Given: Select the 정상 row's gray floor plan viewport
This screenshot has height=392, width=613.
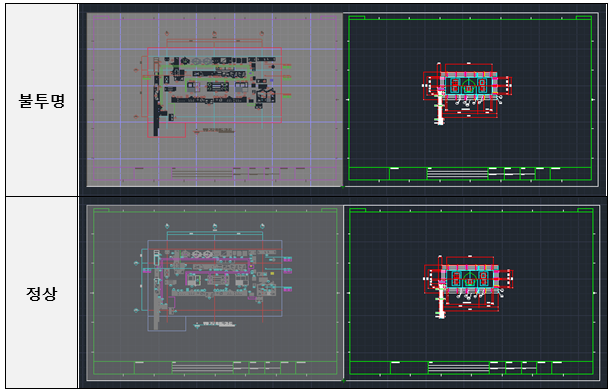Looking at the screenshot, I should pos(214,293).
